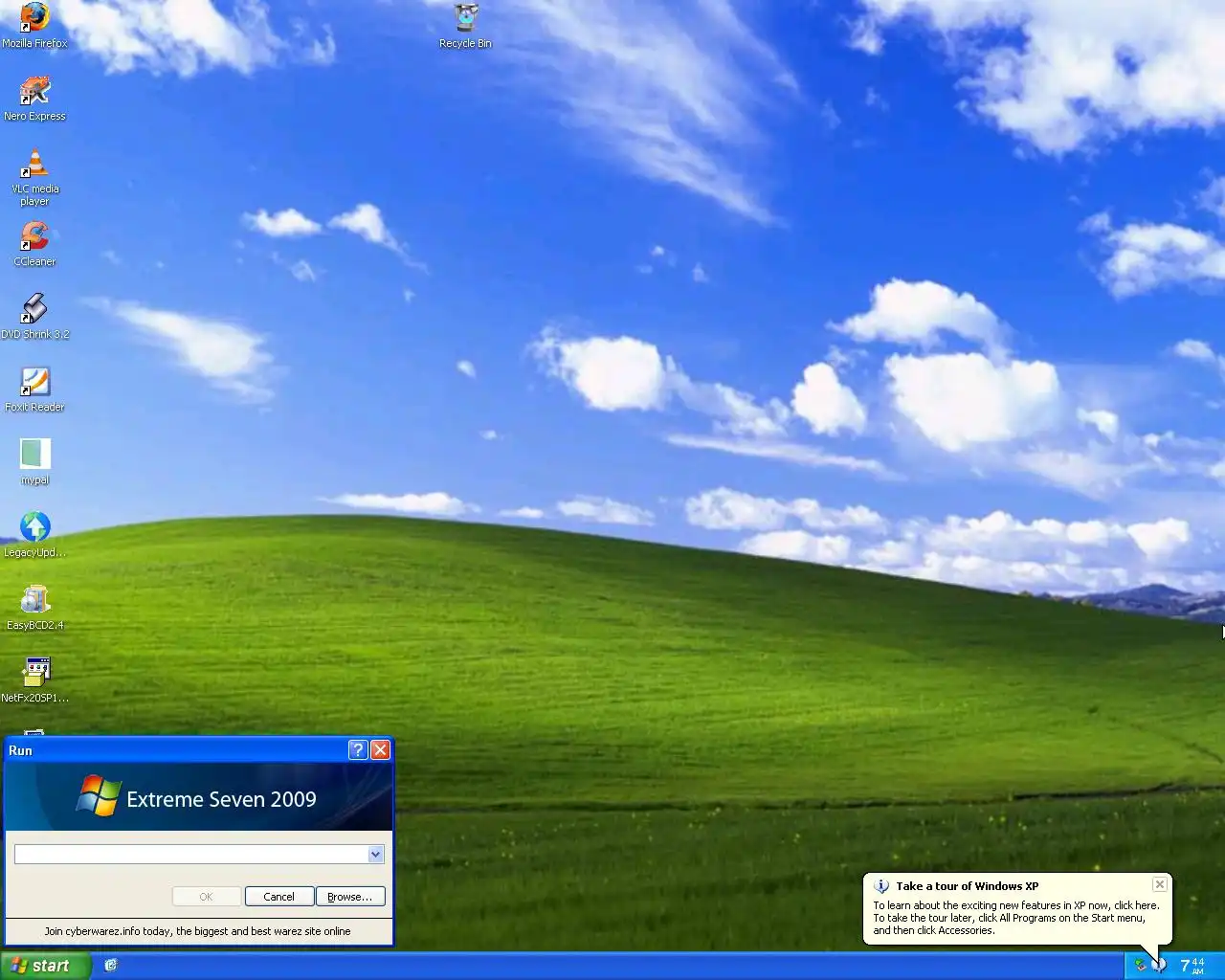1225x980 pixels.
Task: Click the quick launch icon beside Start
Action: coord(111,965)
